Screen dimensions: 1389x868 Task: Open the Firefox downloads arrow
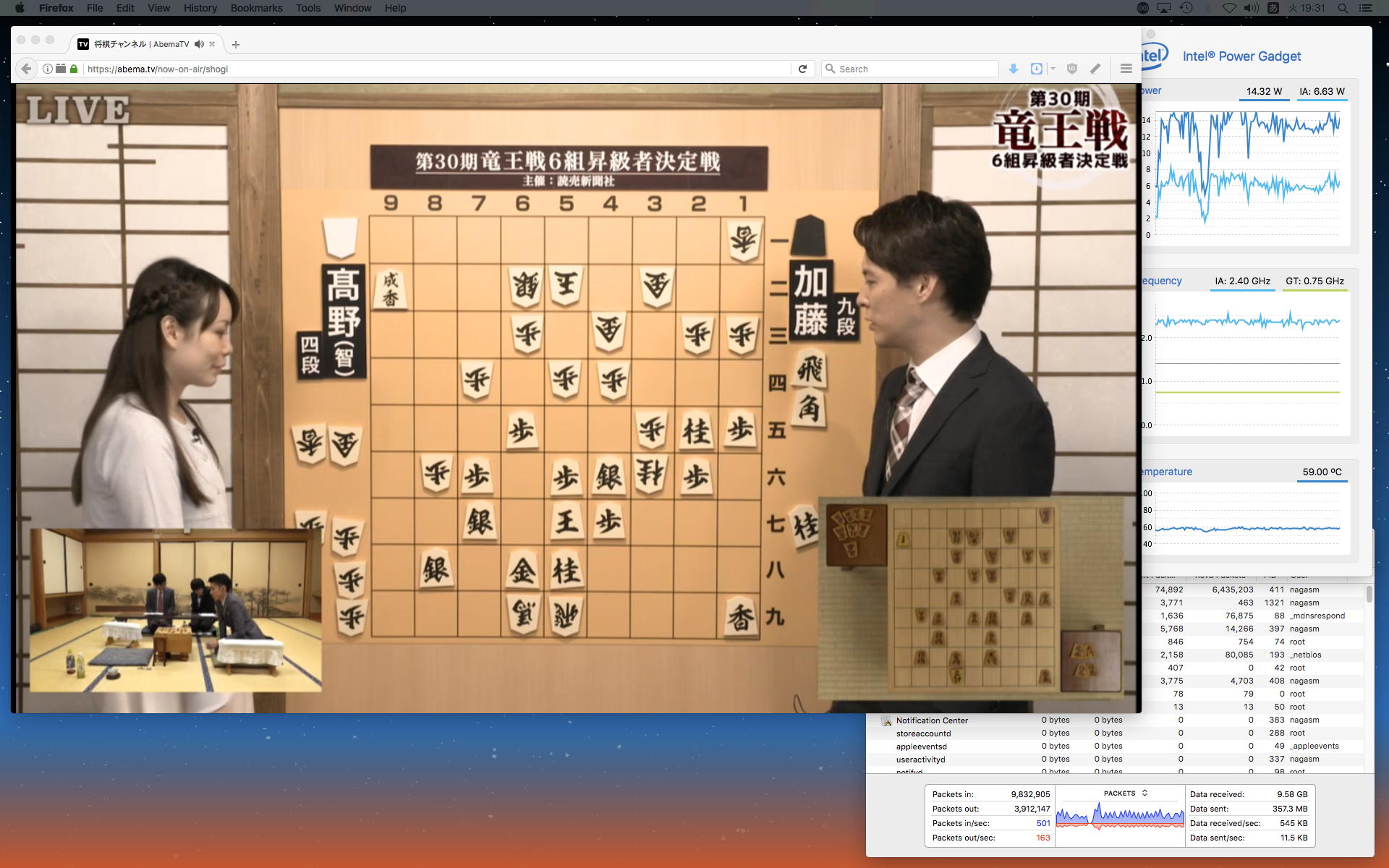[x=1014, y=69]
